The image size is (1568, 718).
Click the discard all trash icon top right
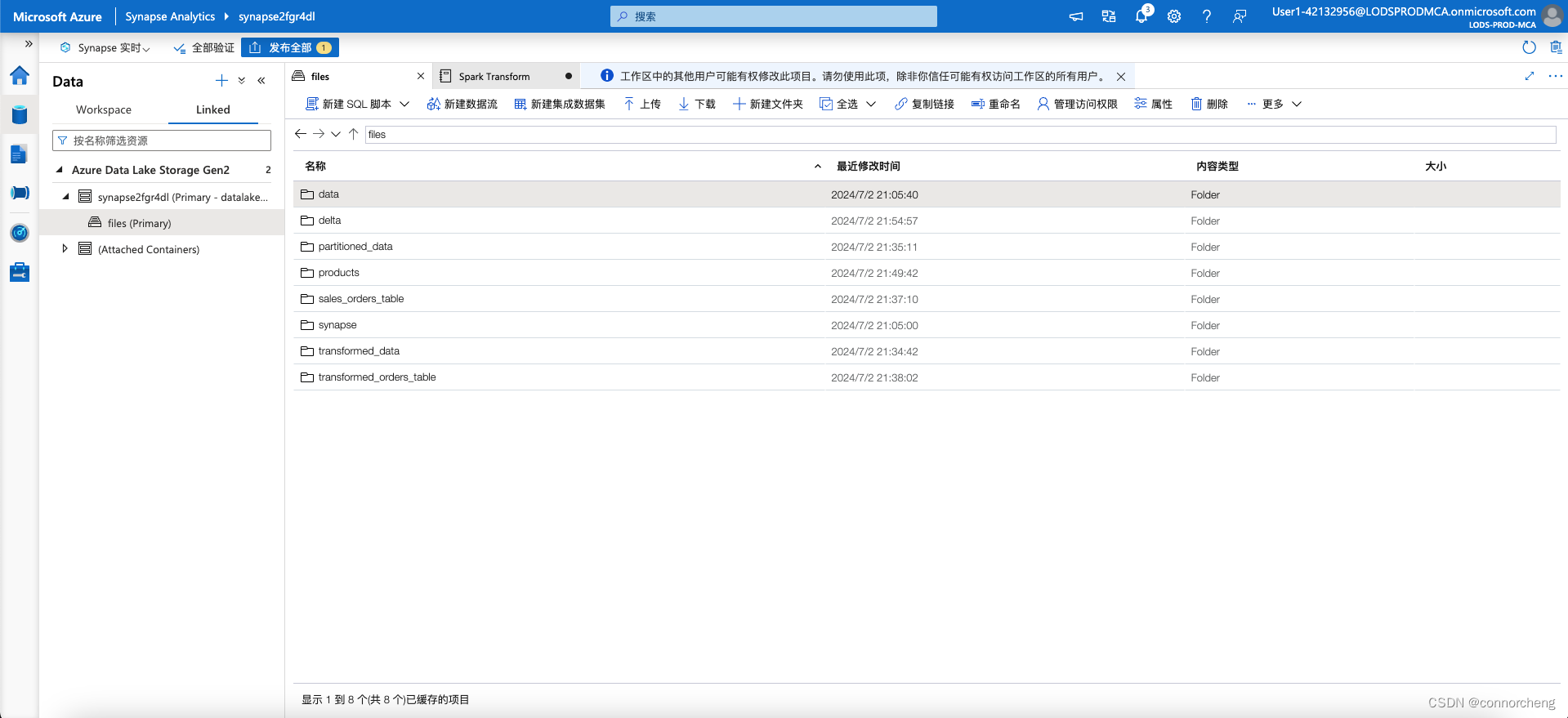(1556, 47)
